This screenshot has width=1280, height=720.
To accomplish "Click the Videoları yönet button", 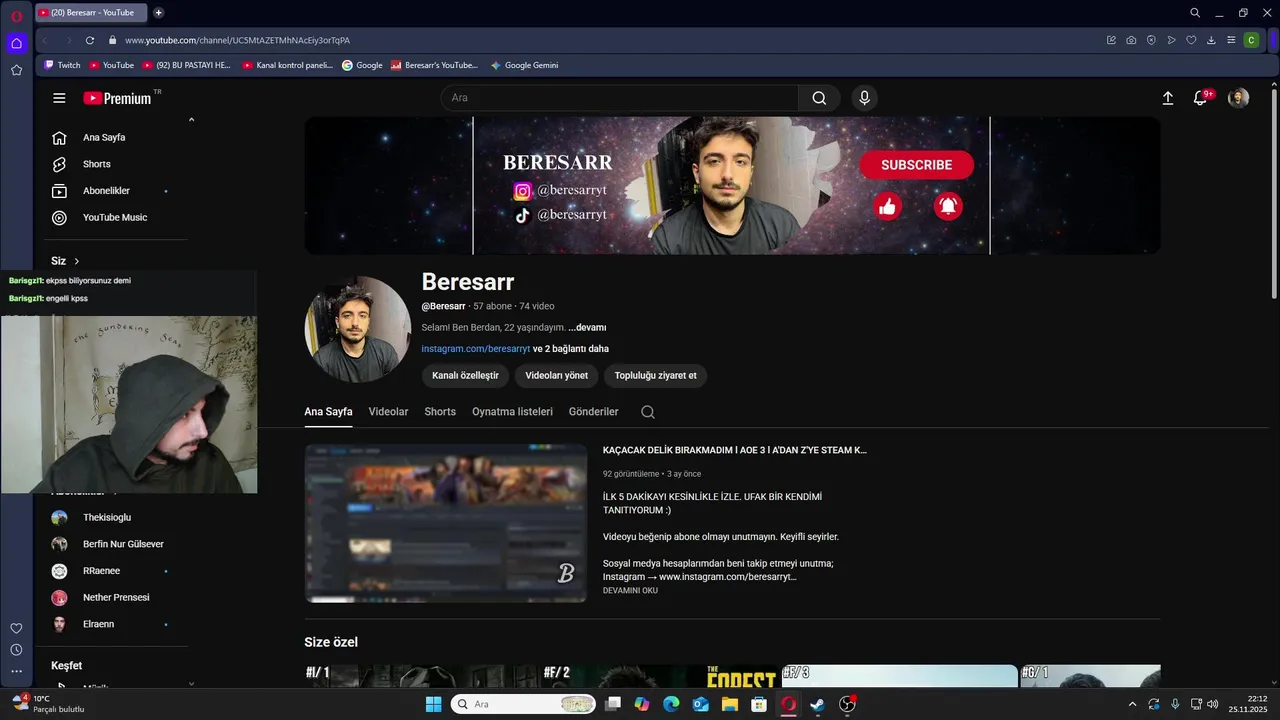I will coord(557,376).
